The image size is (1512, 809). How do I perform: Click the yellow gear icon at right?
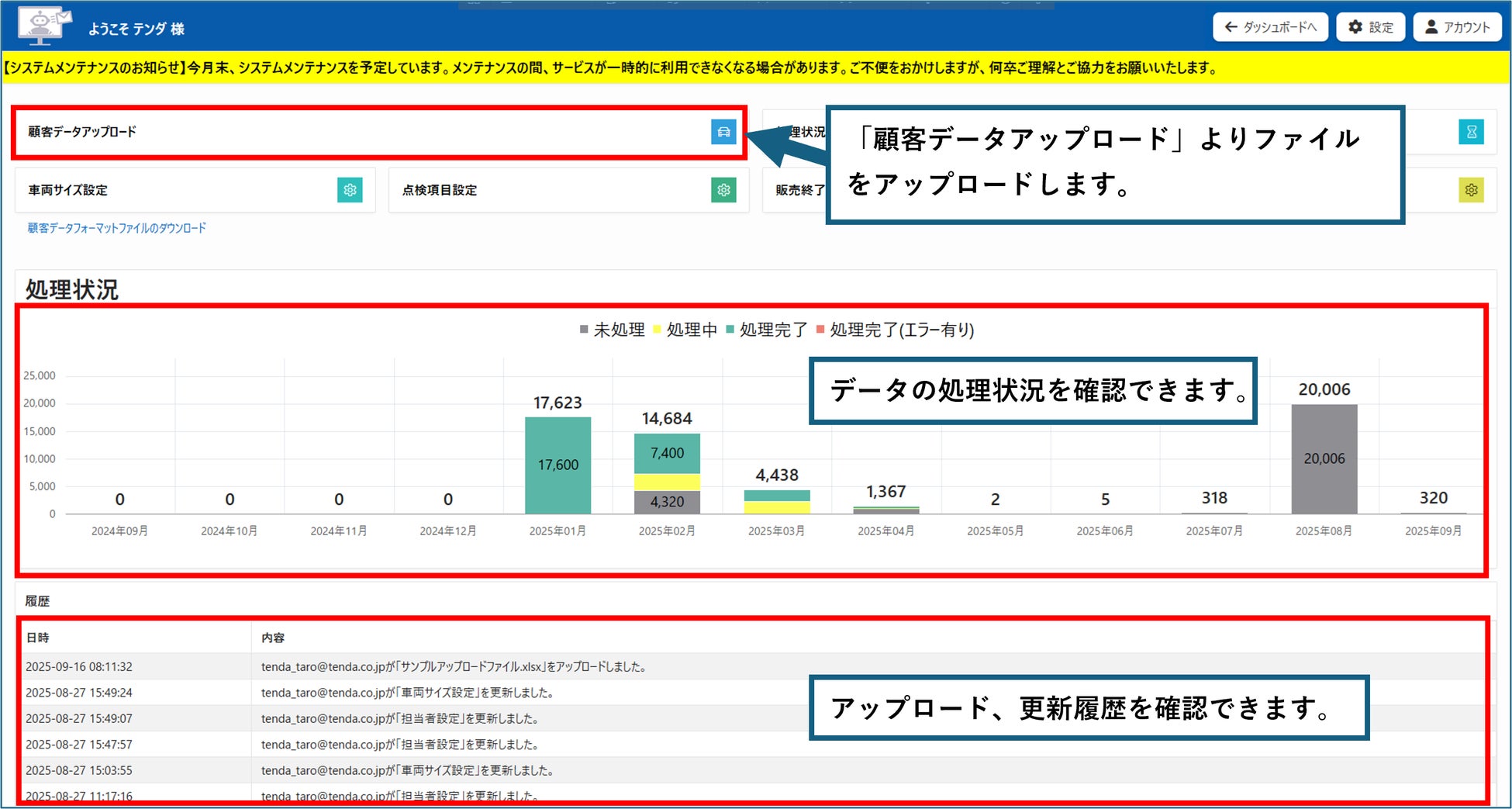coord(1471,190)
